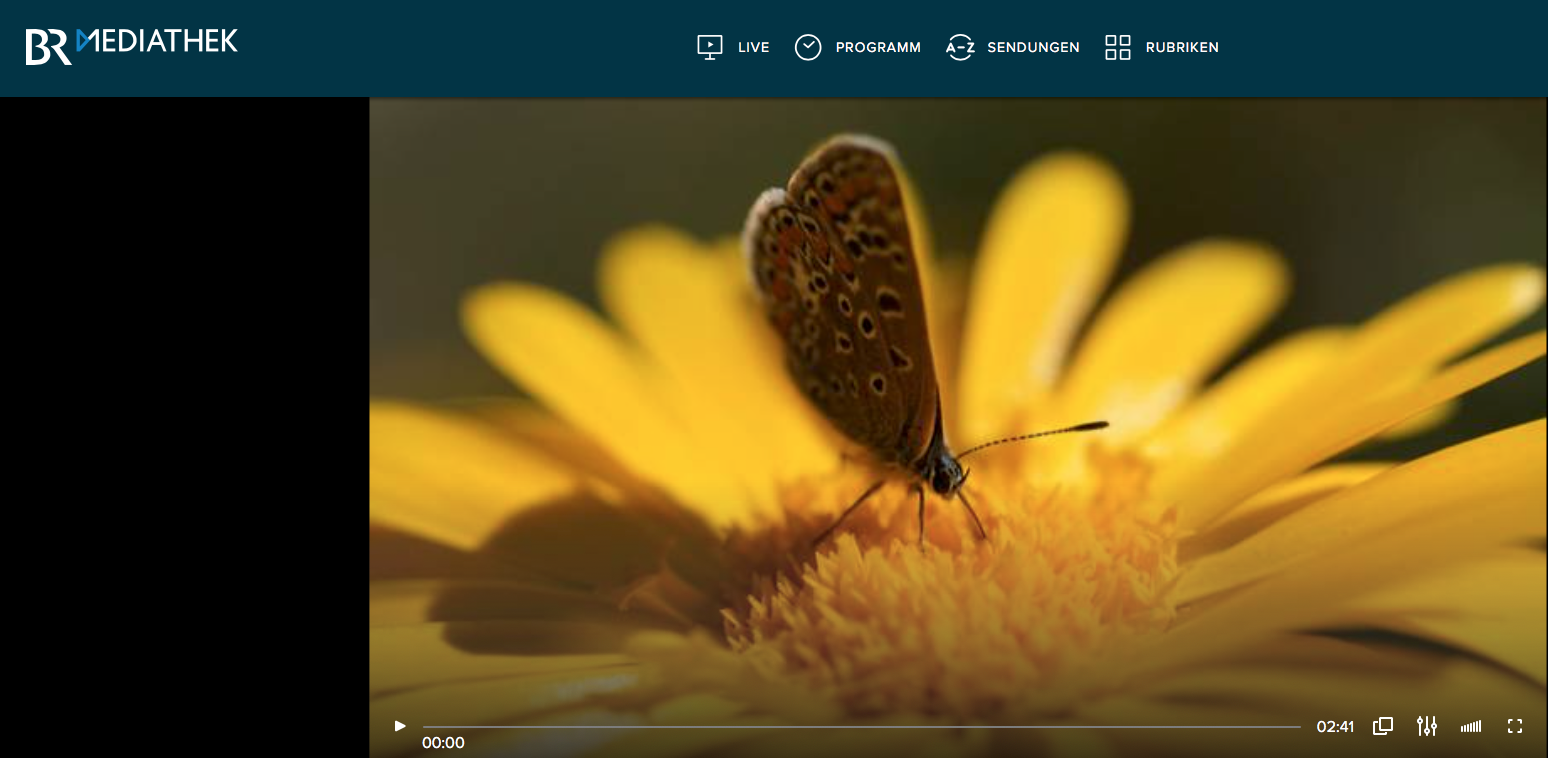Open the BR Mediathek home logo
Image resolution: width=1548 pixels, height=758 pixels.
pyautogui.click(x=132, y=46)
